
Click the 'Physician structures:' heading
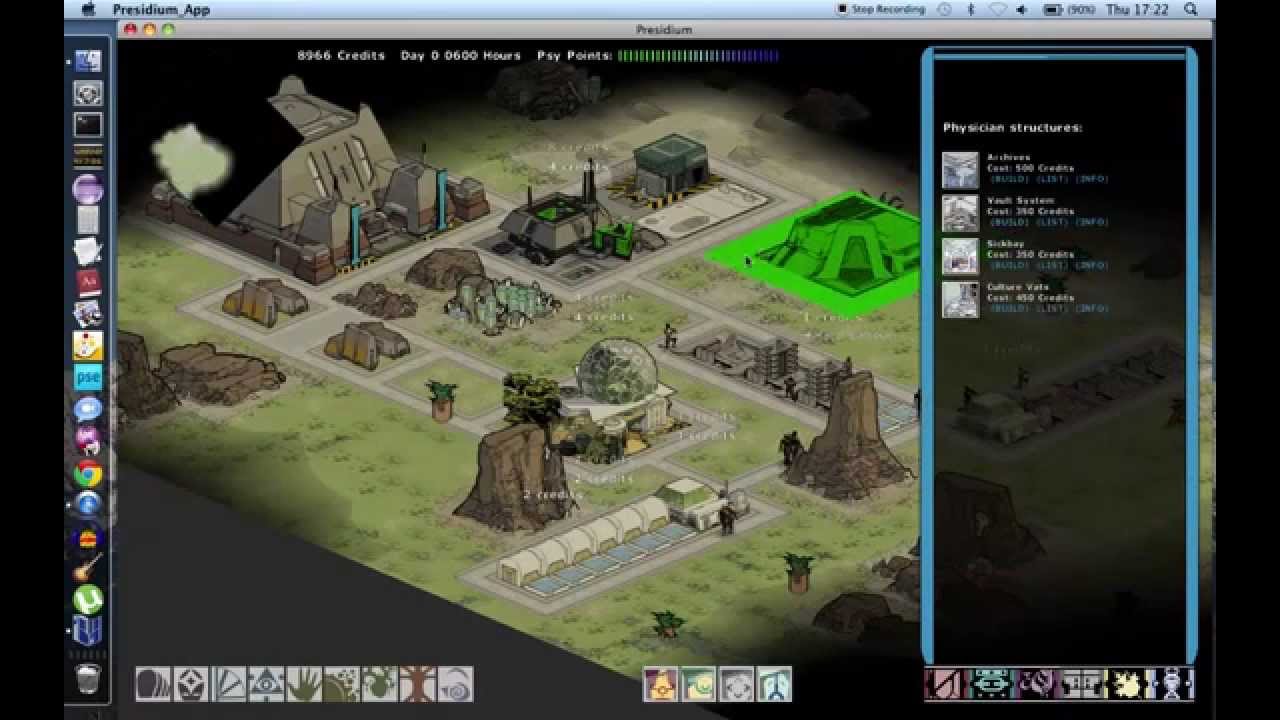(1013, 128)
